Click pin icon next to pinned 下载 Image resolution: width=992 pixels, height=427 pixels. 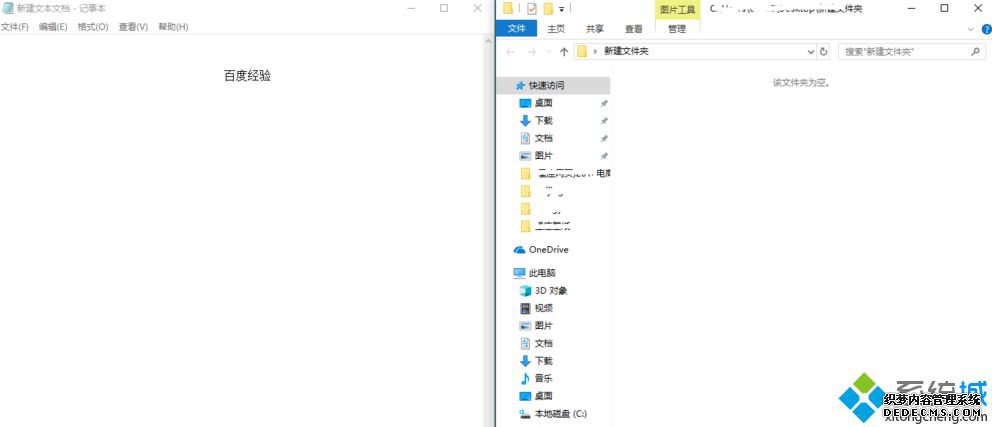coord(604,121)
